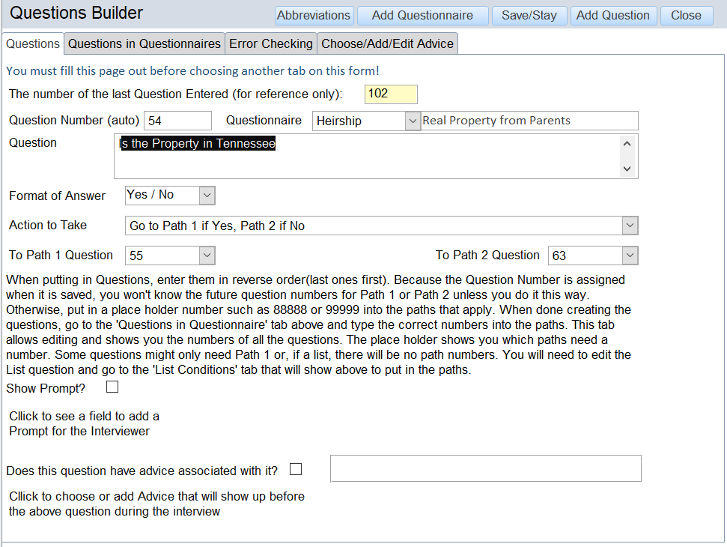Close the Questions Builder form
This screenshot has height=547, width=727.
coord(686,15)
